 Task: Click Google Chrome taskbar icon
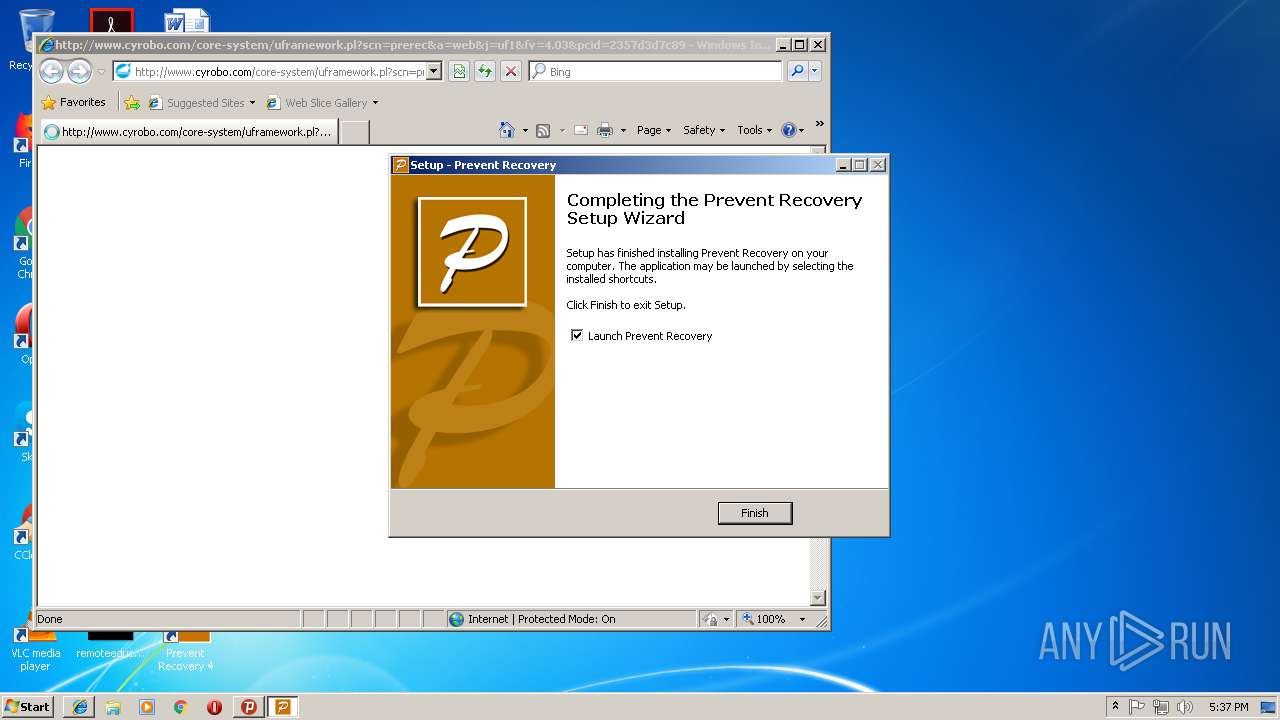[x=180, y=707]
